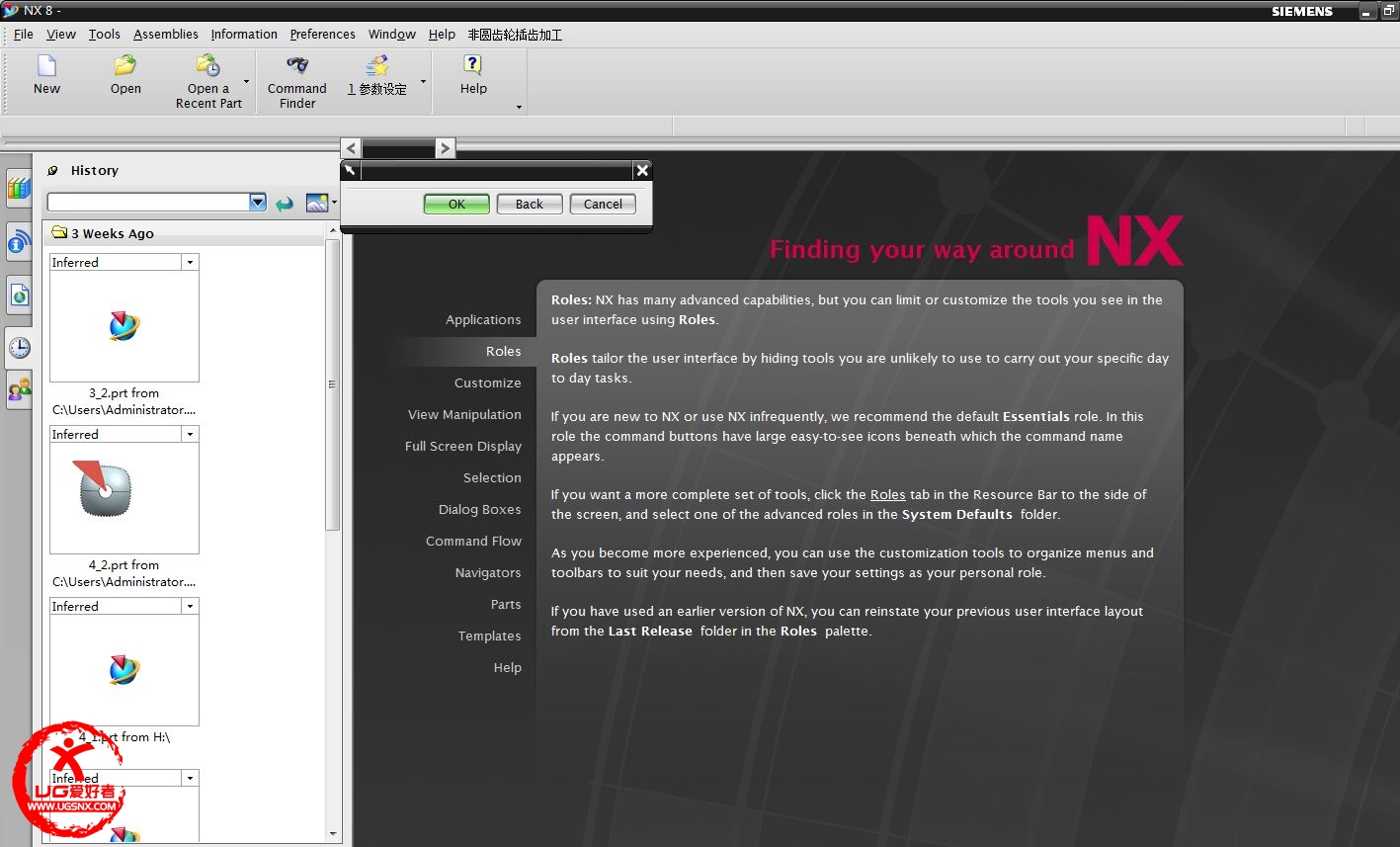Select the View Manipulation topic
1400x847 pixels.
pyautogui.click(x=464, y=414)
